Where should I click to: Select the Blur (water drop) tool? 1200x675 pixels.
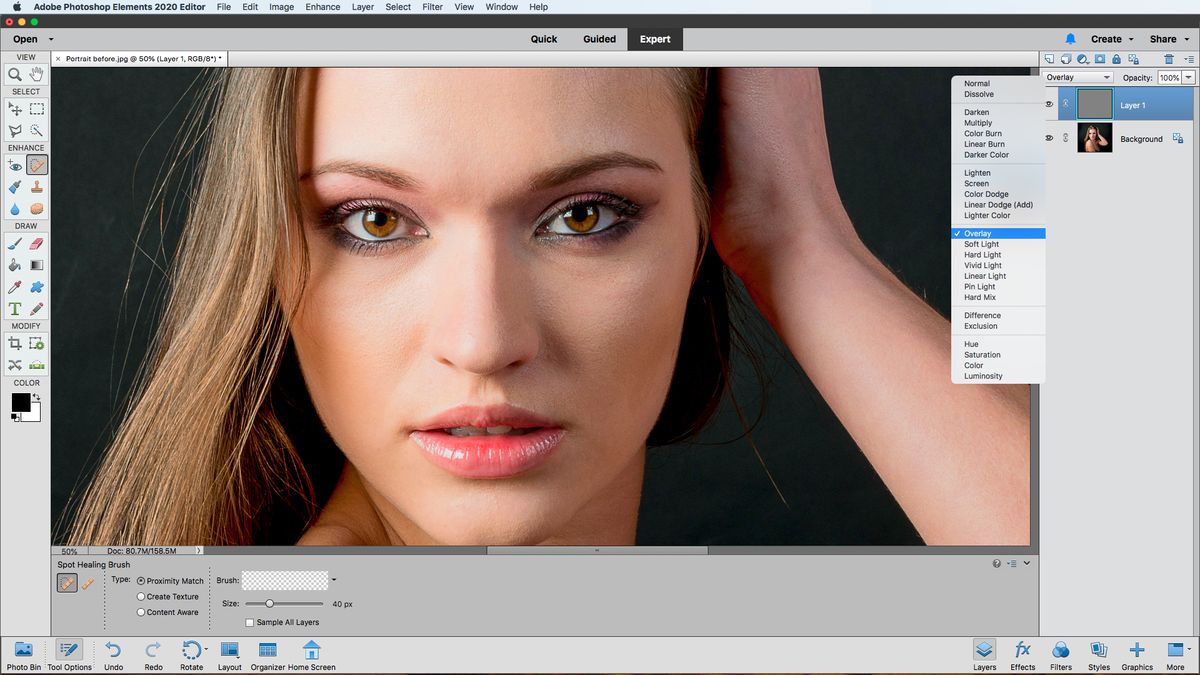point(15,209)
